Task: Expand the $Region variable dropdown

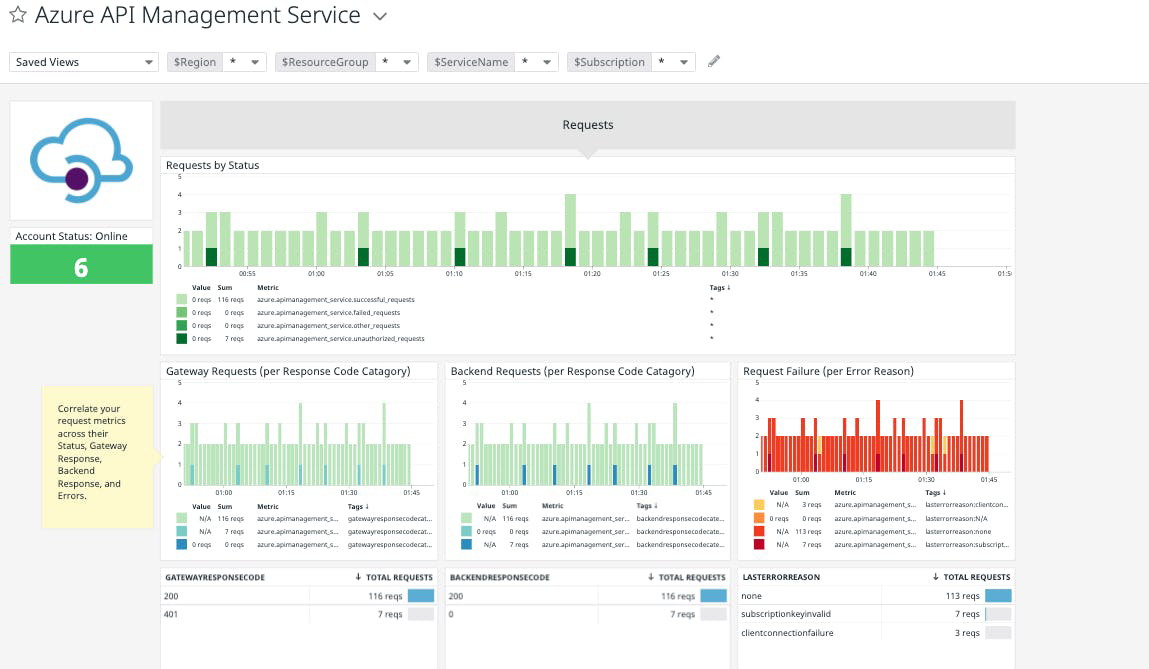Action: [256, 62]
